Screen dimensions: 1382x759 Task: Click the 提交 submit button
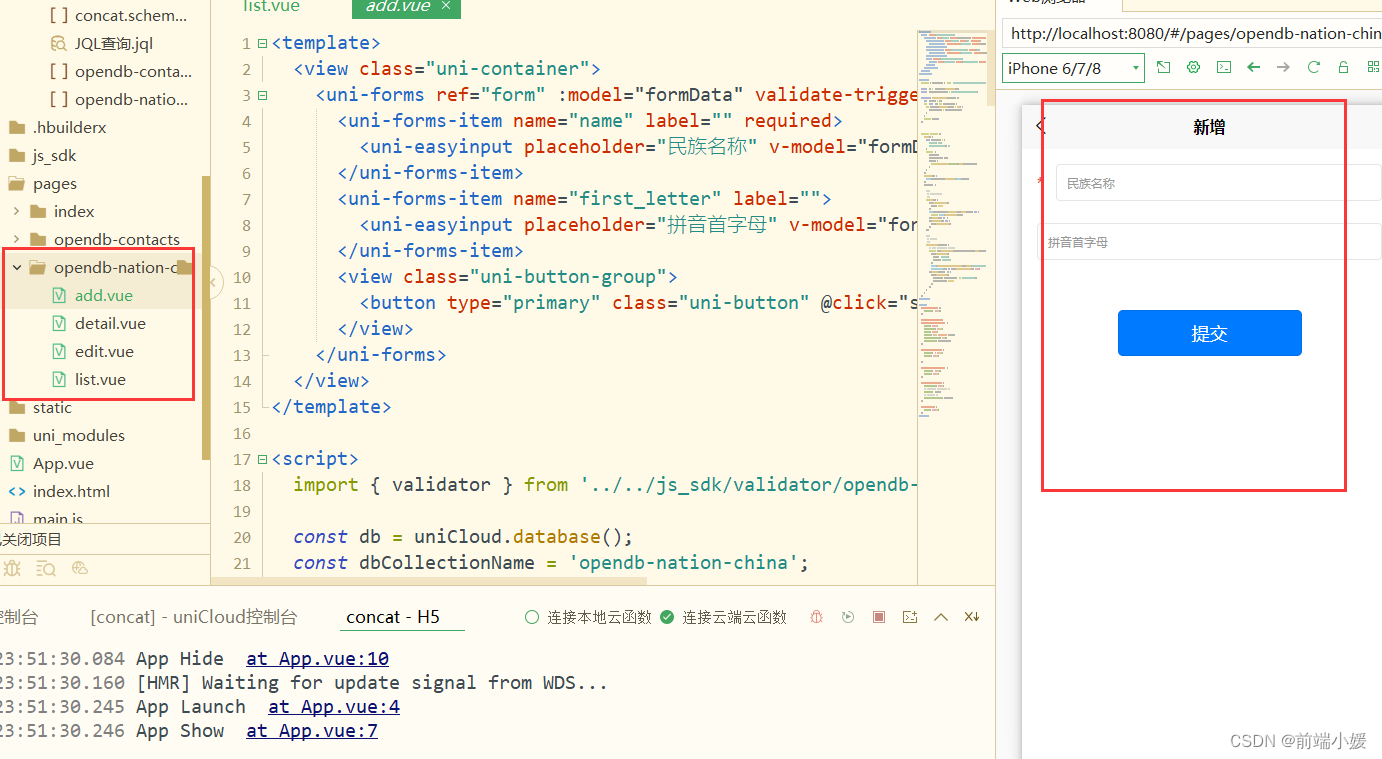tap(1209, 333)
